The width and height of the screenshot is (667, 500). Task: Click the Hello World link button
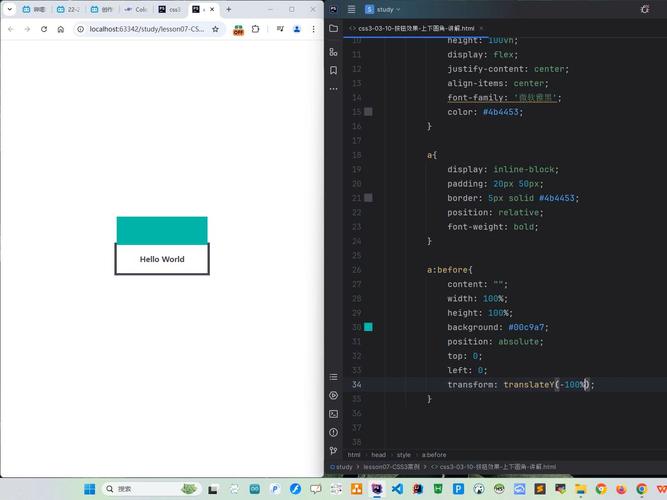(x=162, y=259)
